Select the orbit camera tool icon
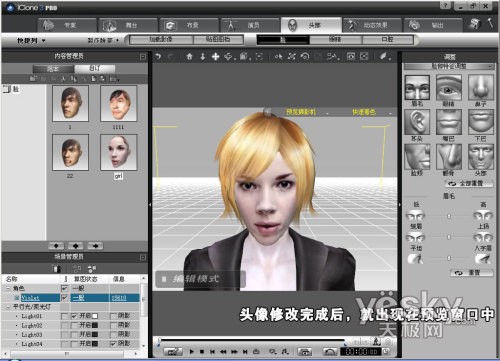The height and width of the screenshot is (361, 500). point(228,56)
